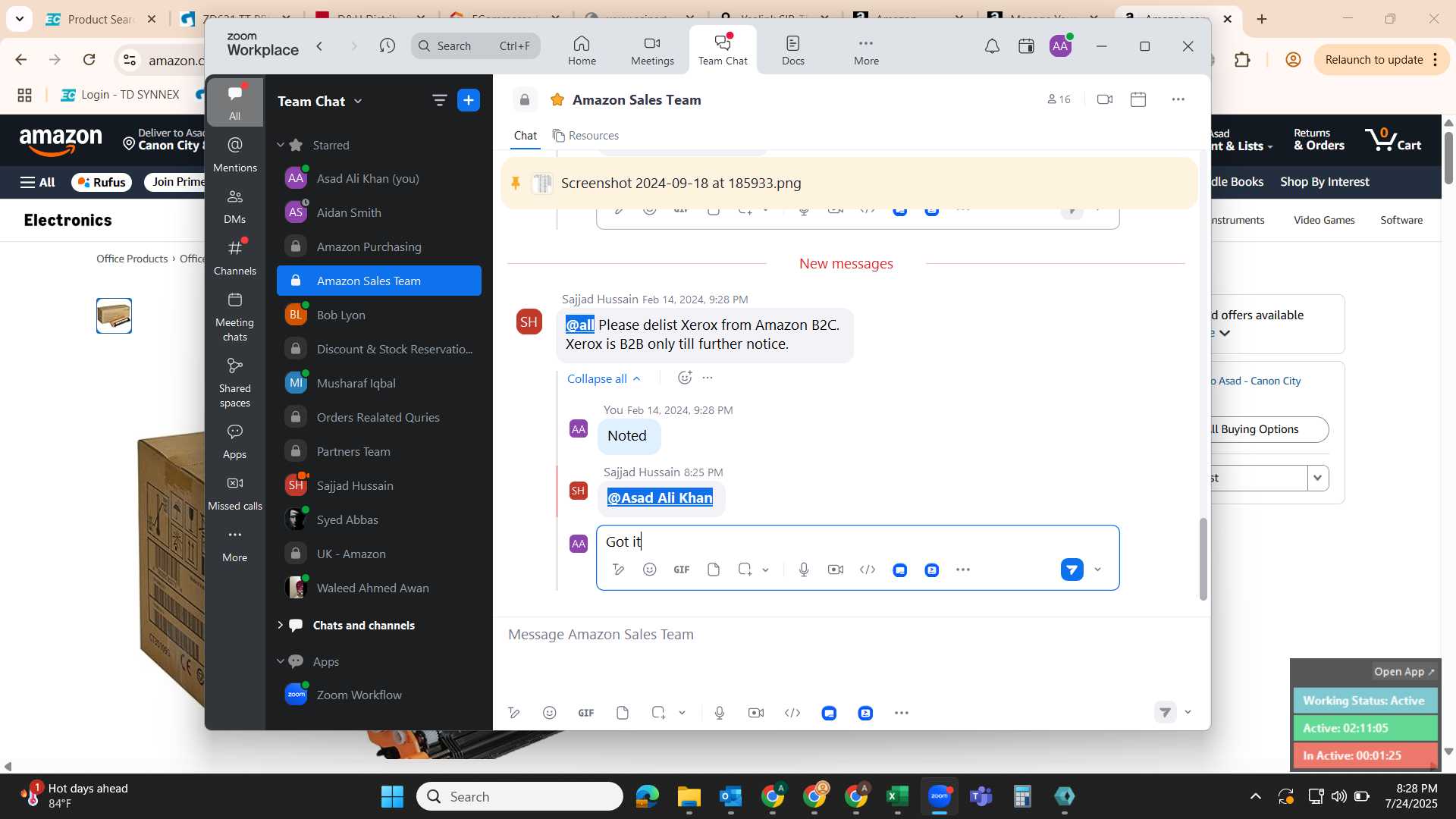Switch to the Meetings tab
This screenshot has height=819, width=1456.
pyautogui.click(x=652, y=50)
